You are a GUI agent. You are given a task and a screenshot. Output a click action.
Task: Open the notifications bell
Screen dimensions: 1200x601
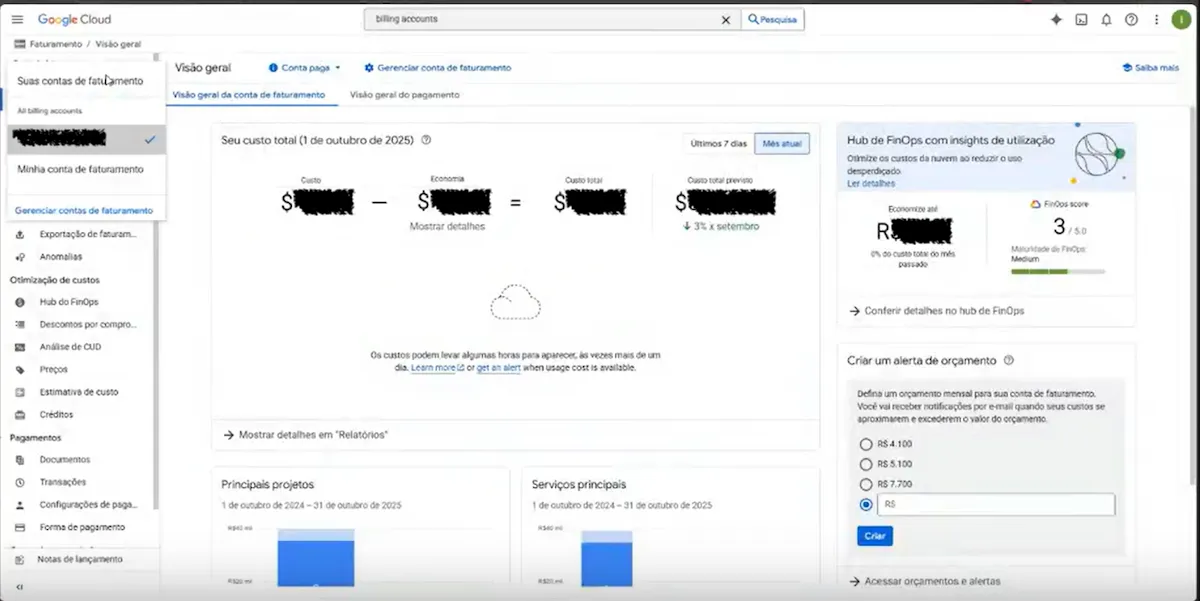click(x=1106, y=19)
